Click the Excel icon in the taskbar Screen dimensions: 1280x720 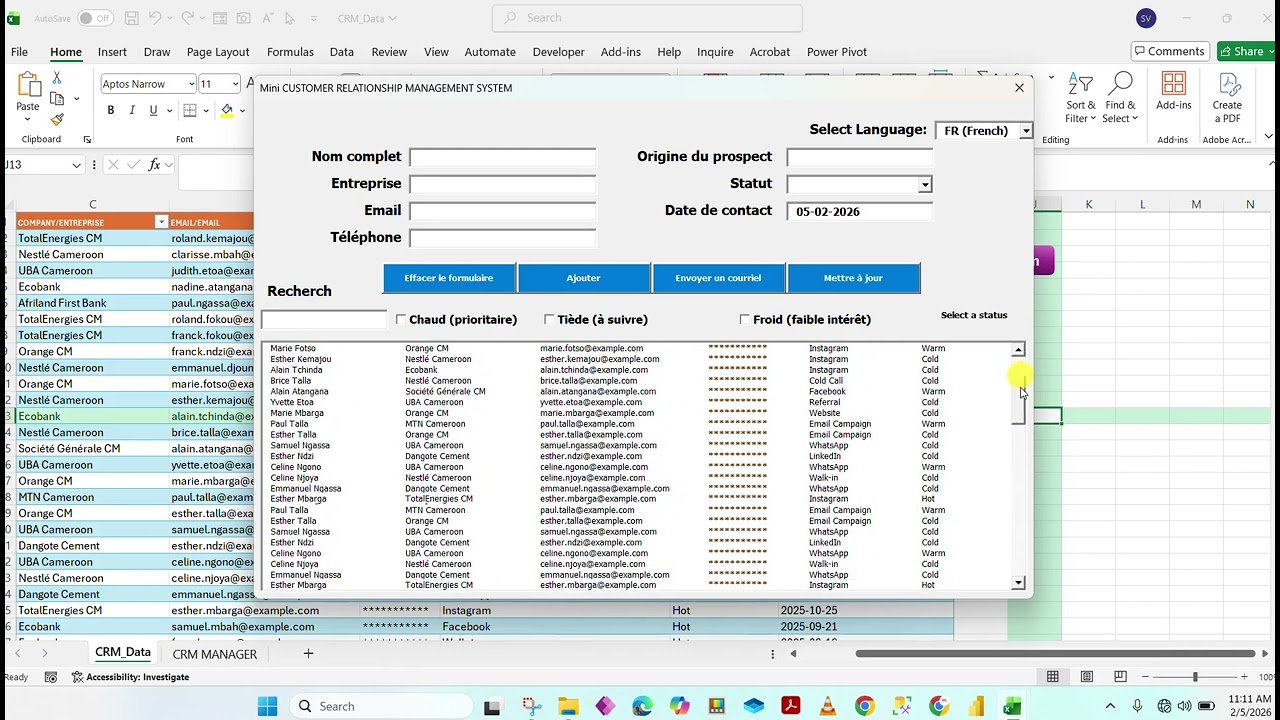[x=1012, y=706]
